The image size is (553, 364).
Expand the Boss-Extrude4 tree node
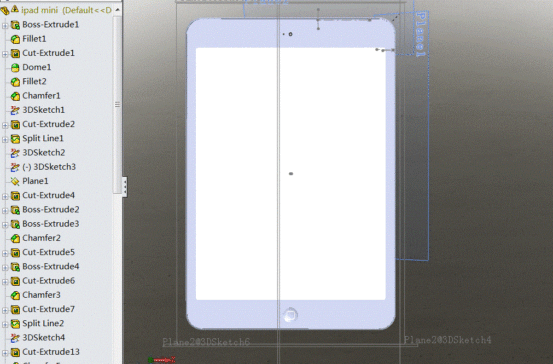click(x=5, y=267)
